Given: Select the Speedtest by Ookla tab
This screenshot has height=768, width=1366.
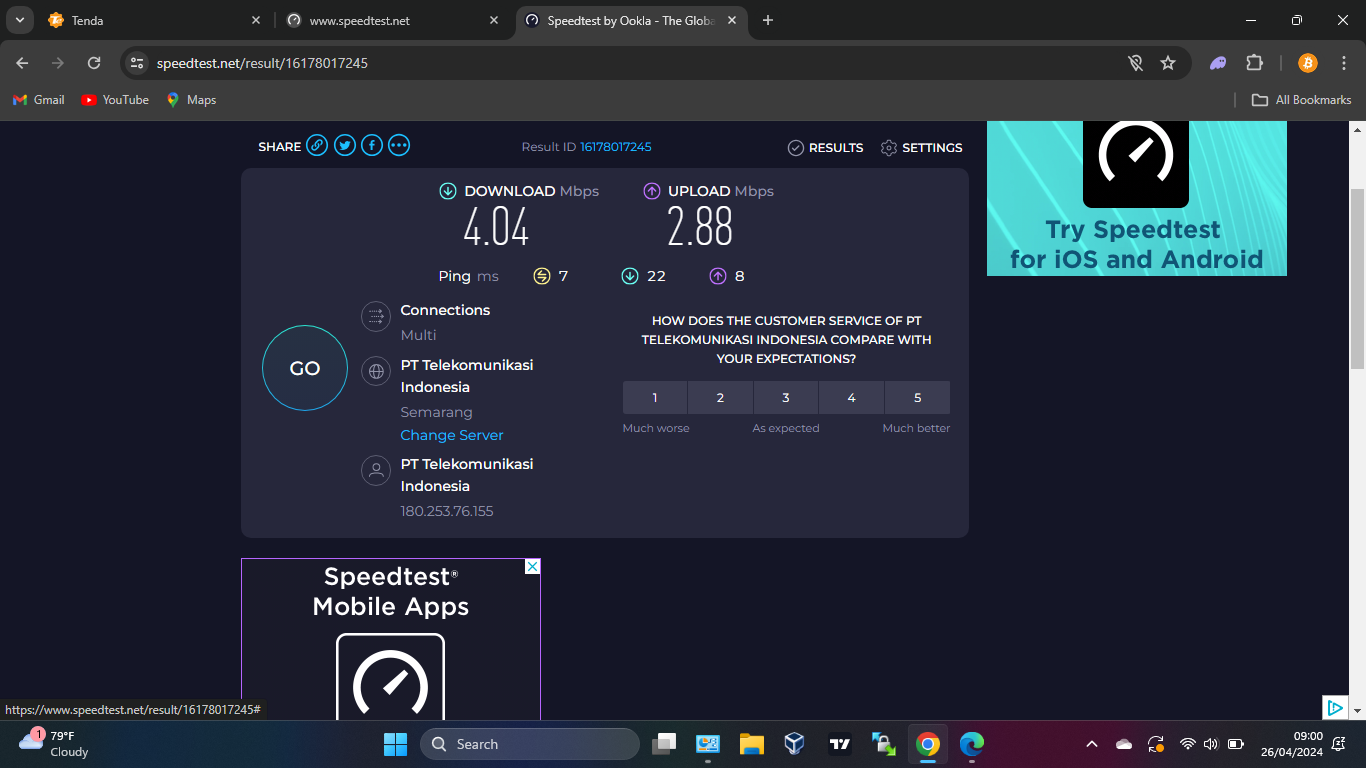Looking at the screenshot, I should click(632, 20).
